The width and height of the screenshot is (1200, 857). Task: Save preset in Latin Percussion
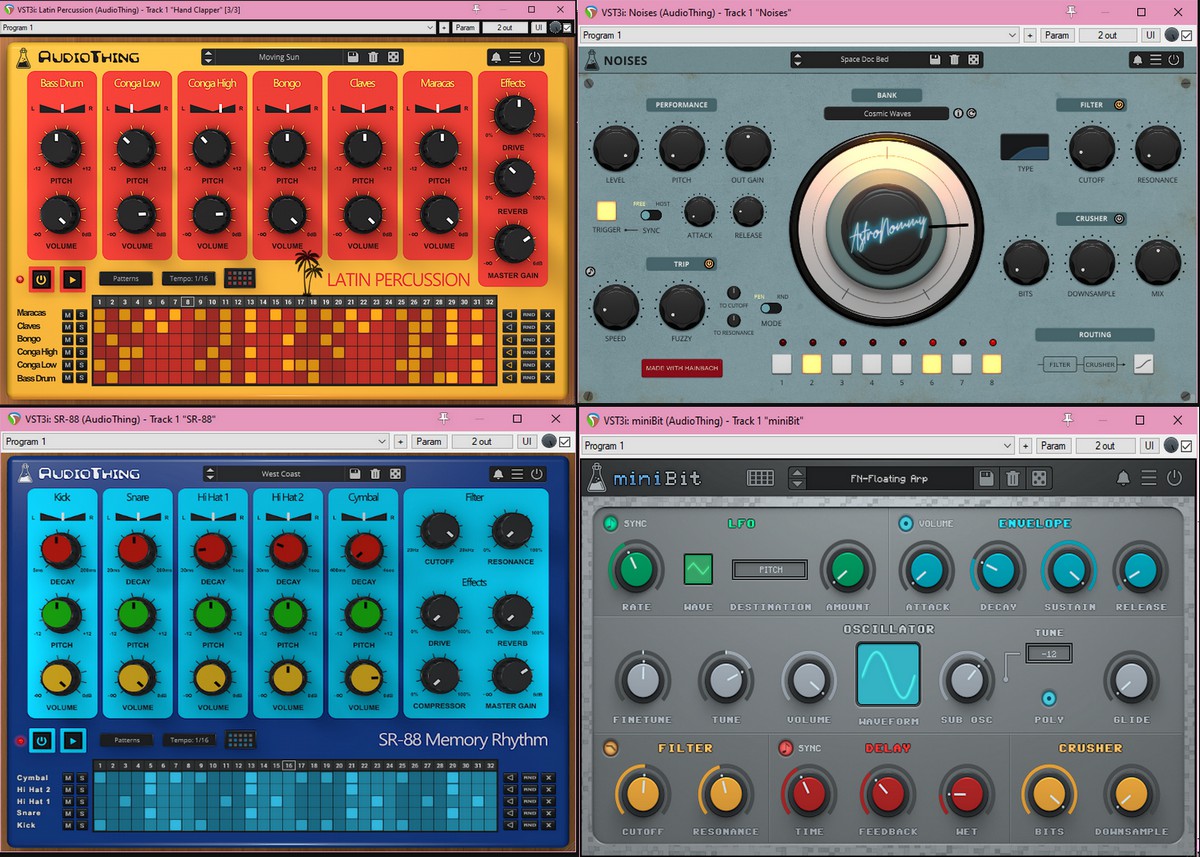coord(354,57)
